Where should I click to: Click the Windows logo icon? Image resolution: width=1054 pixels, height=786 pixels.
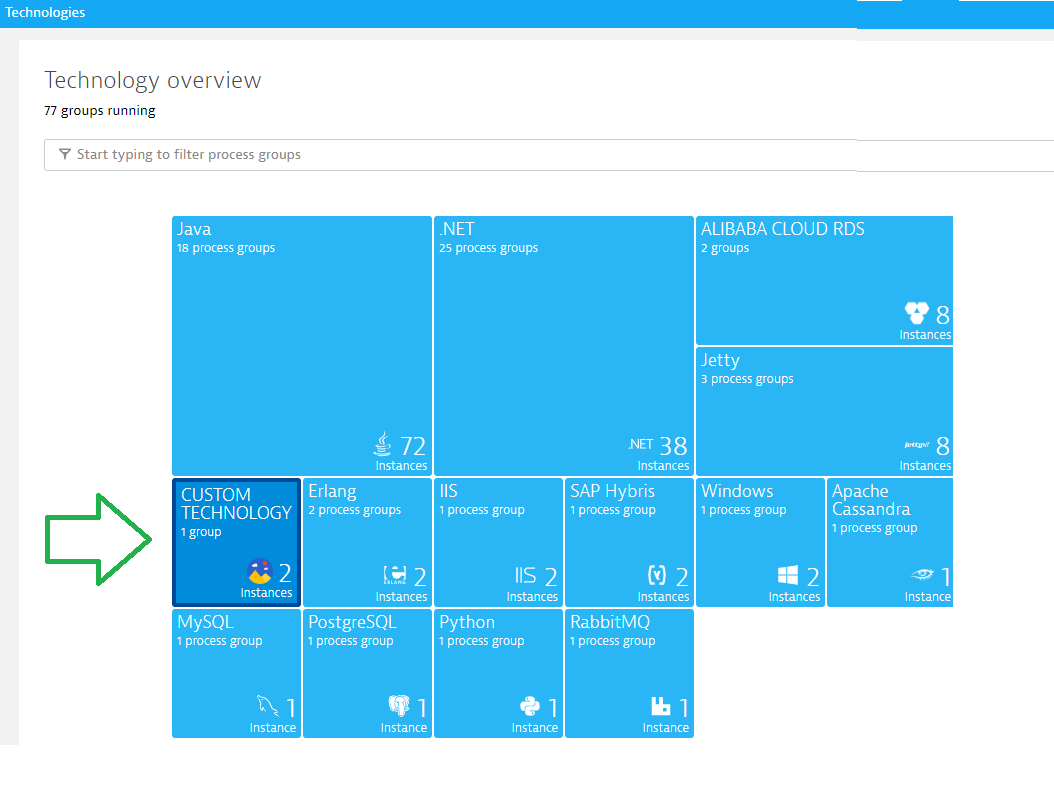788,576
